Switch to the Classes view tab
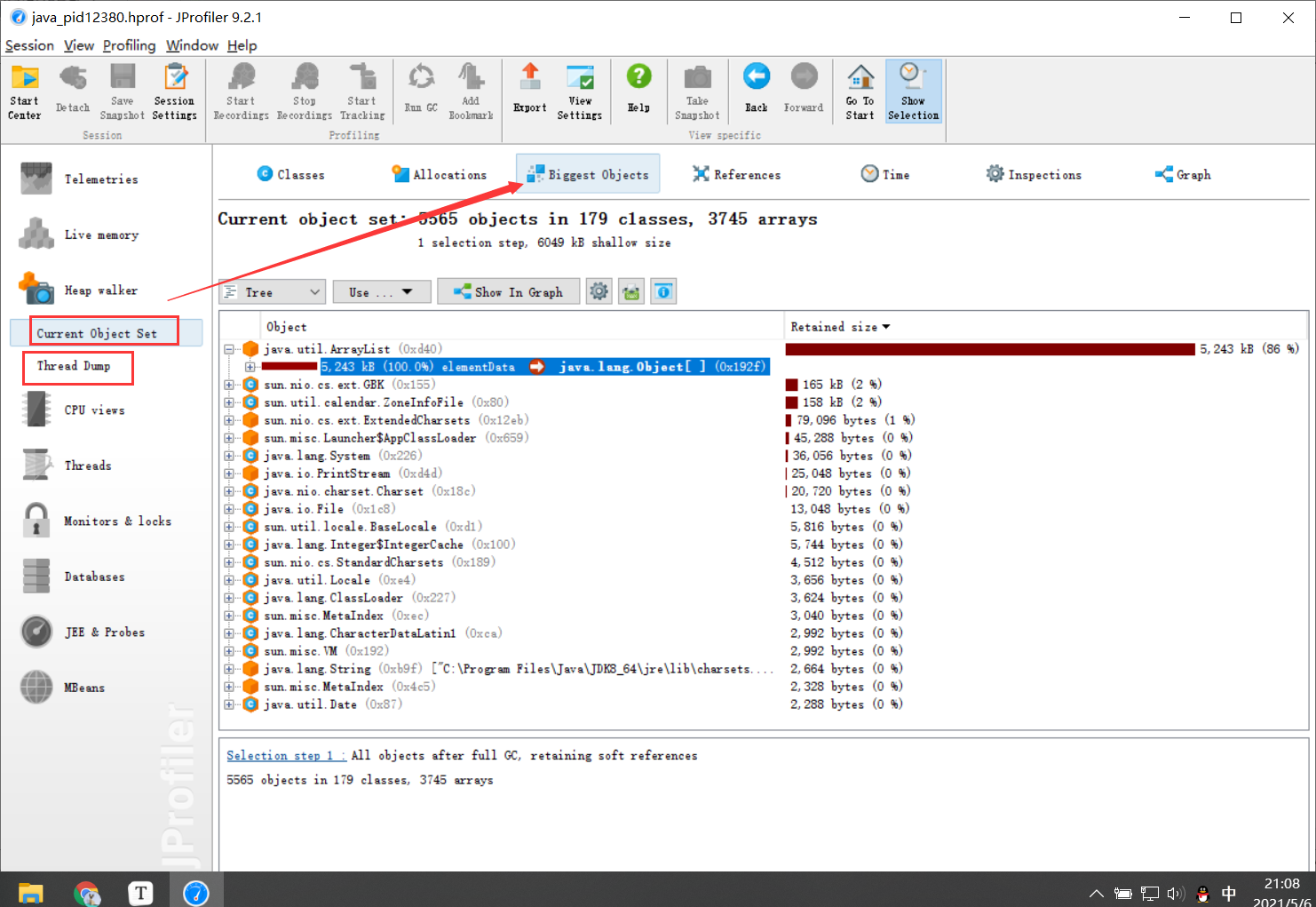Image resolution: width=1316 pixels, height=907 pixels. [290, 174]
